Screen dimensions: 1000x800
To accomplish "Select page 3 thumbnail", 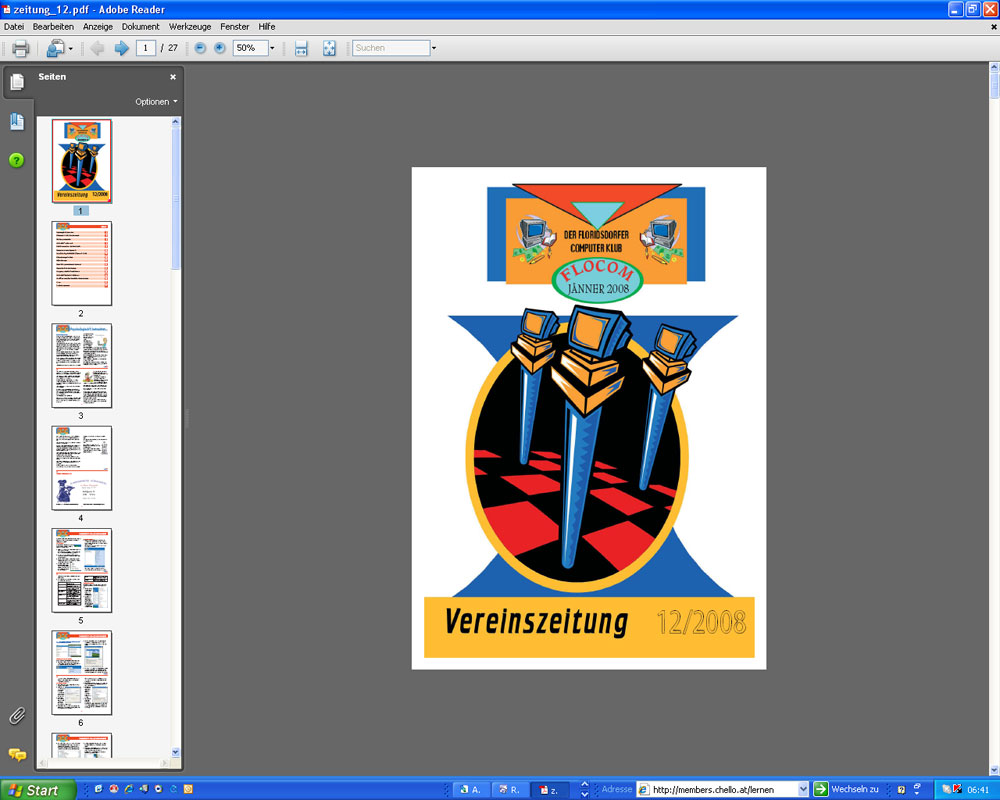I will click(82, 365).
